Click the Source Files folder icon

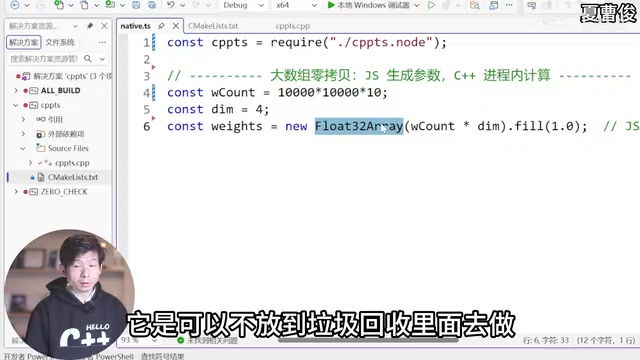41,148
